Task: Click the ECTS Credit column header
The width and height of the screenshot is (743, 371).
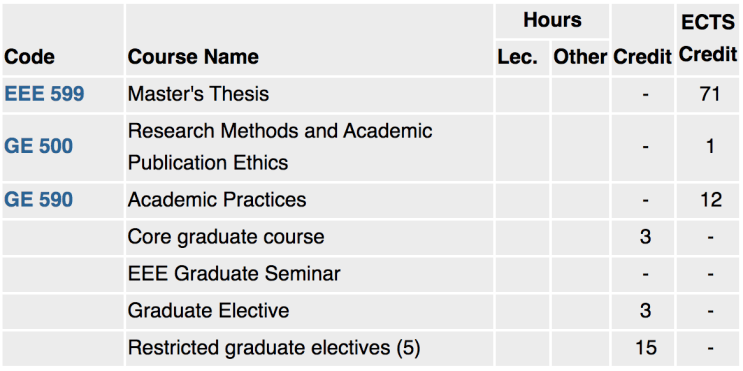Action: click(708, 39)
